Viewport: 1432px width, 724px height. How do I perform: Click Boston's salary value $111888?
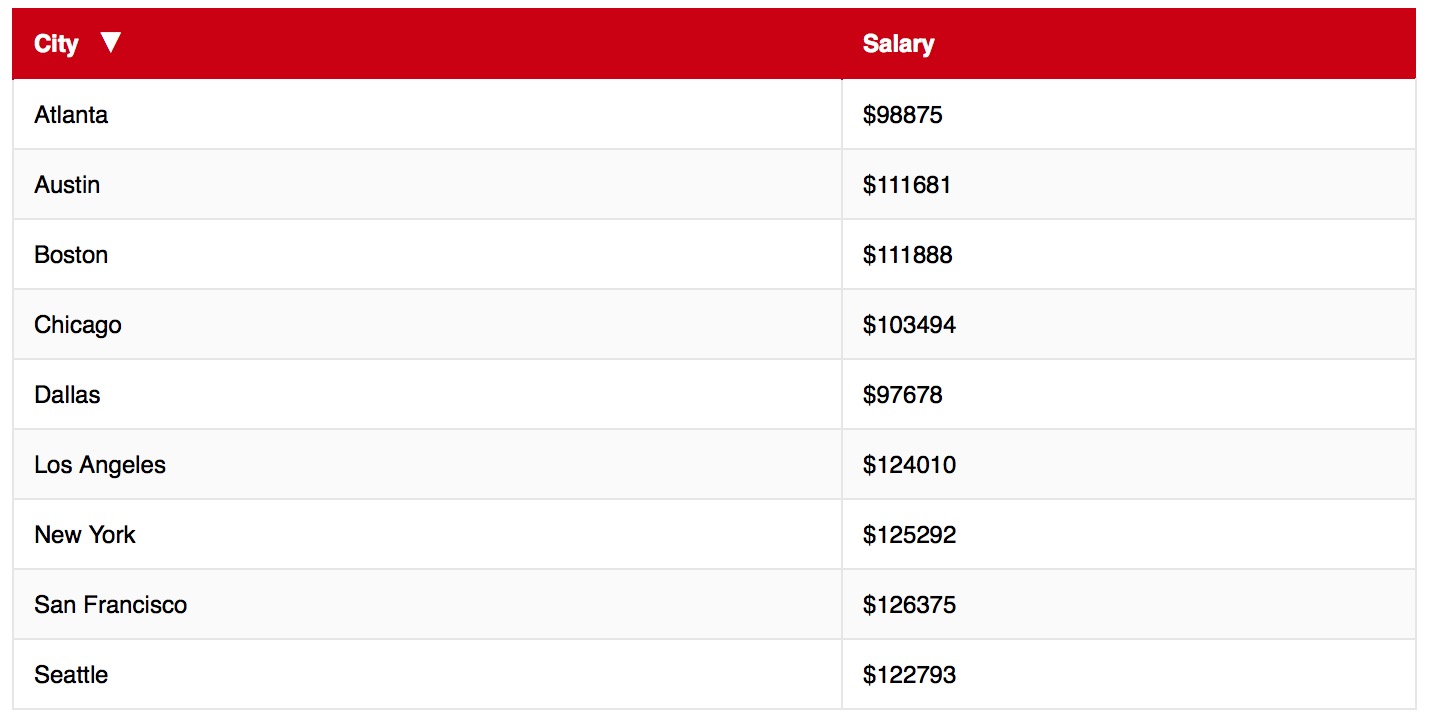pyautogui.click(x=907, y=255)
